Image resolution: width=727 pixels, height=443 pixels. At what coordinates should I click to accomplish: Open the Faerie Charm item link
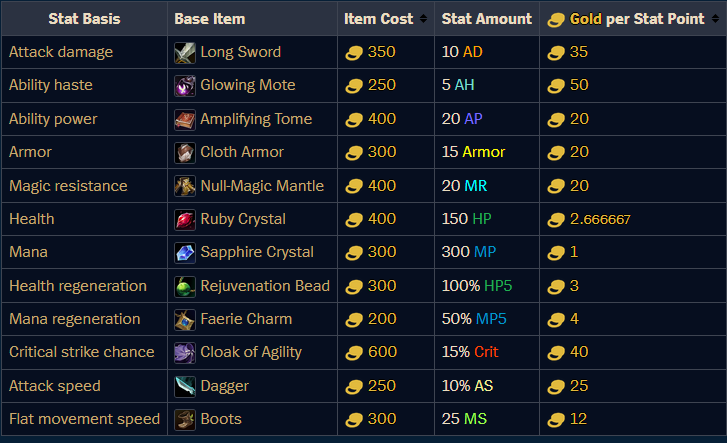click(246, 319)
